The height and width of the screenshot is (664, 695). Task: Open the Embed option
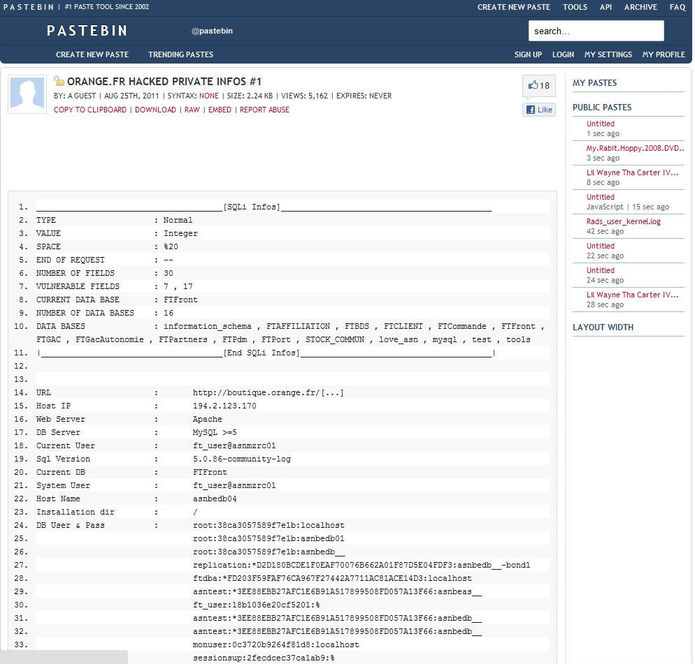(x=219, y=110)
